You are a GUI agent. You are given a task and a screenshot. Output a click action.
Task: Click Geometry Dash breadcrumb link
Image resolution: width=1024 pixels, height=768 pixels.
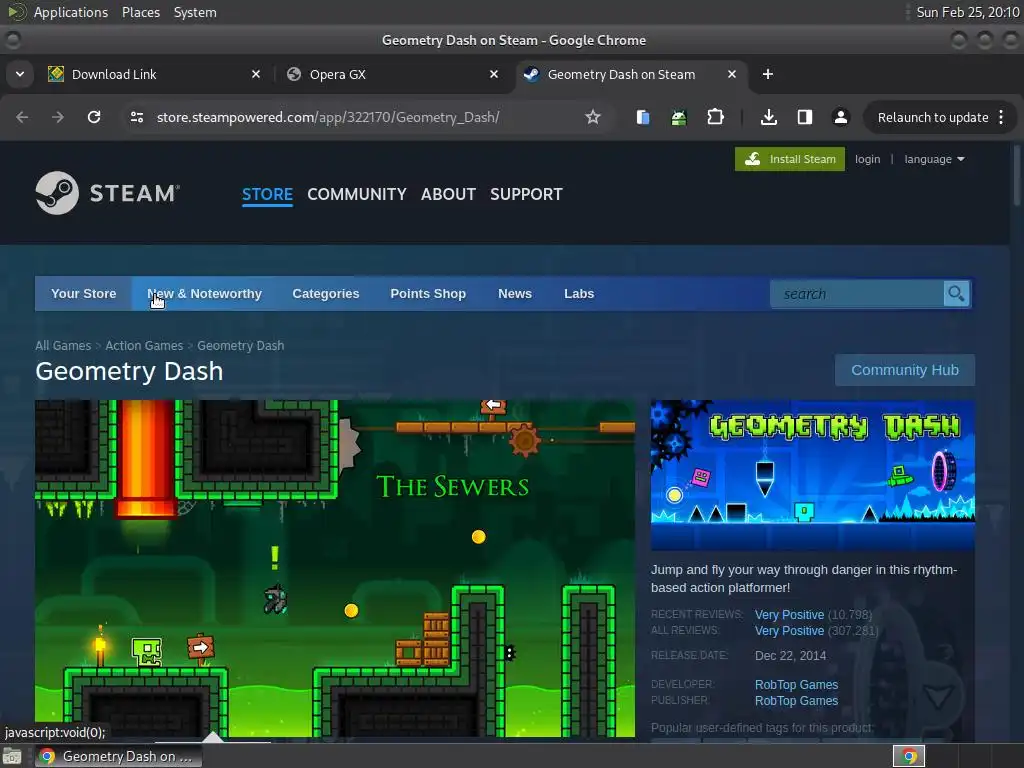point(241,345)
